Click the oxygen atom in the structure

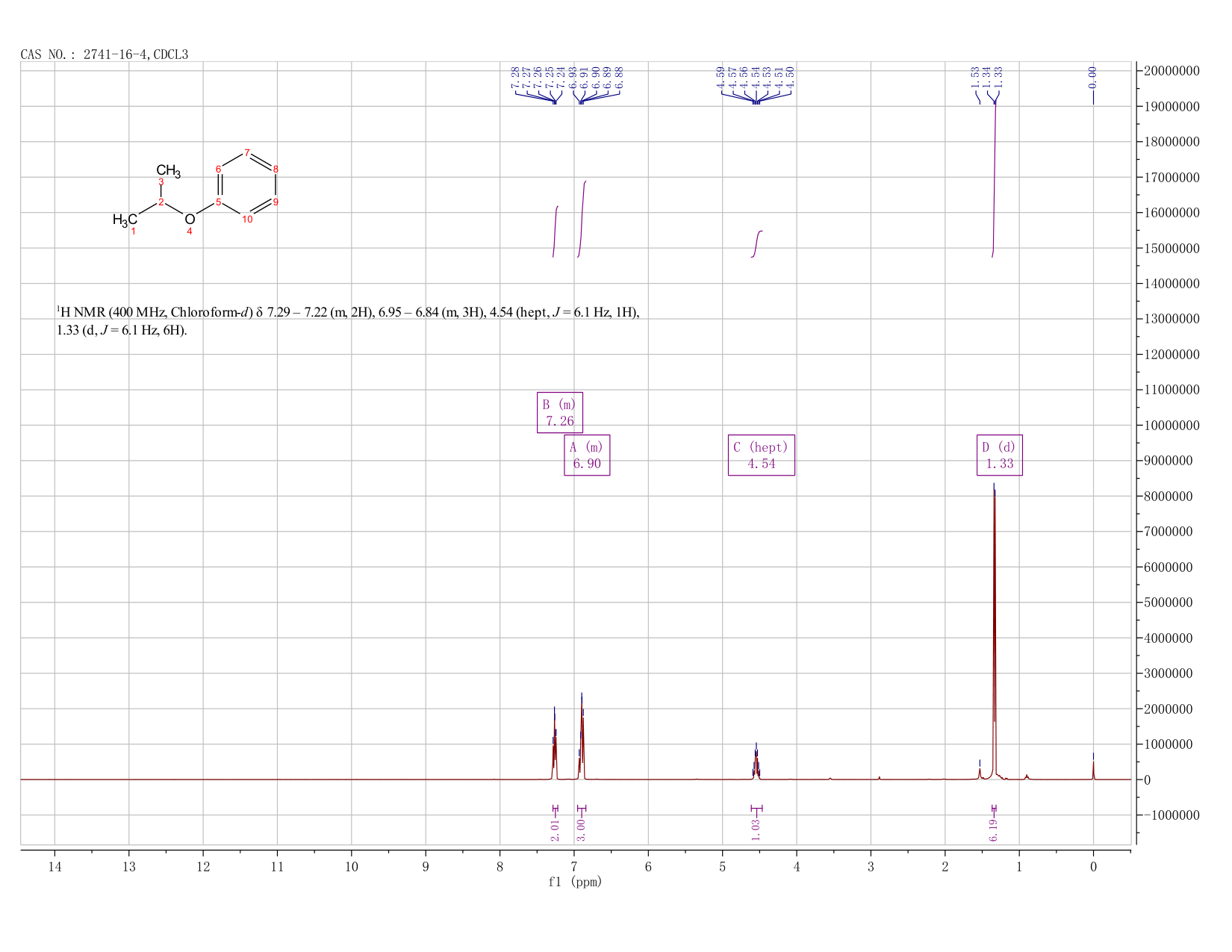[x=190, y=219]
